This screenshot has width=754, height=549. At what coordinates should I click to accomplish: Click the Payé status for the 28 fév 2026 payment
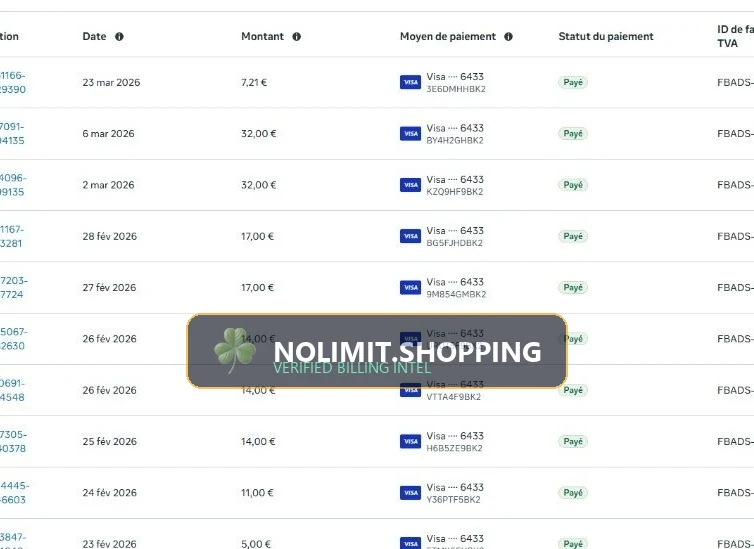[x=573, y=236]
